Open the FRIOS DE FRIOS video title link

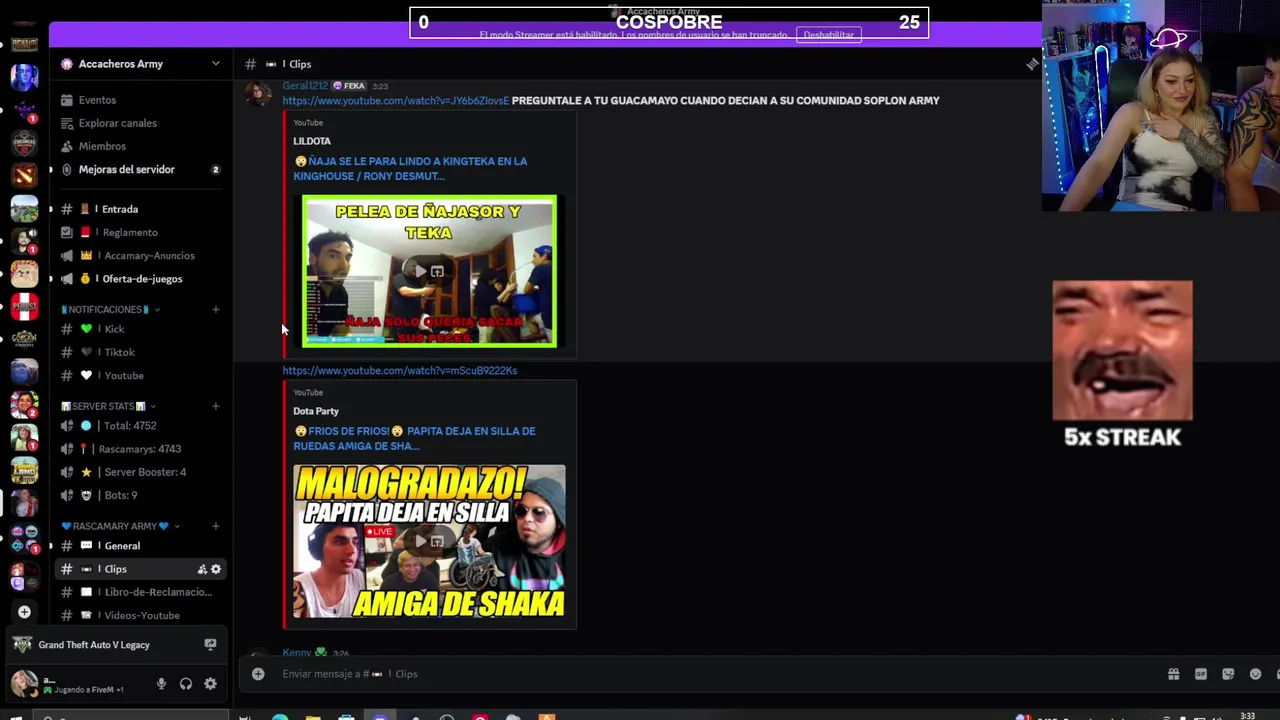click(414, 438)
